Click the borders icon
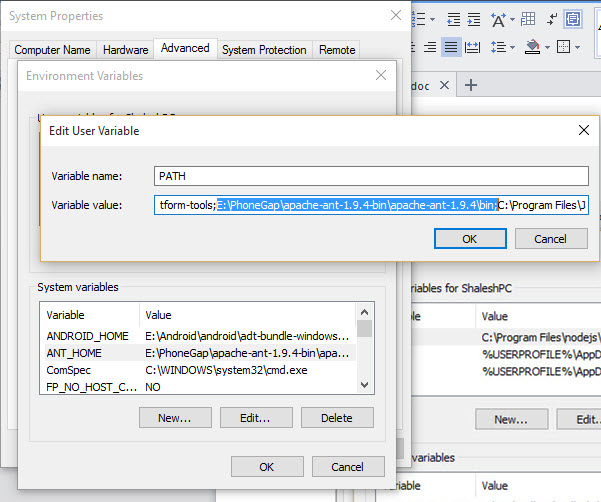Viewport: 601px width, 502px height. pyautogui.click(x=563, y=47)
